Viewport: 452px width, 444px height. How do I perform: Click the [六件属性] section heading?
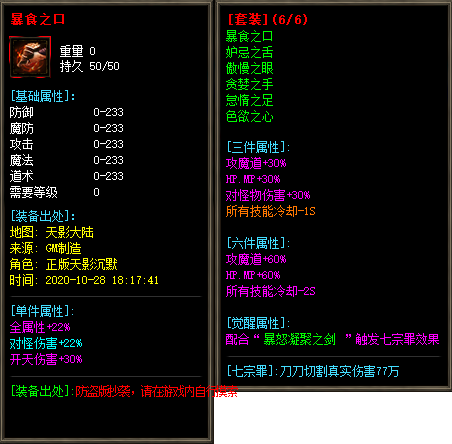pos(258,243)
